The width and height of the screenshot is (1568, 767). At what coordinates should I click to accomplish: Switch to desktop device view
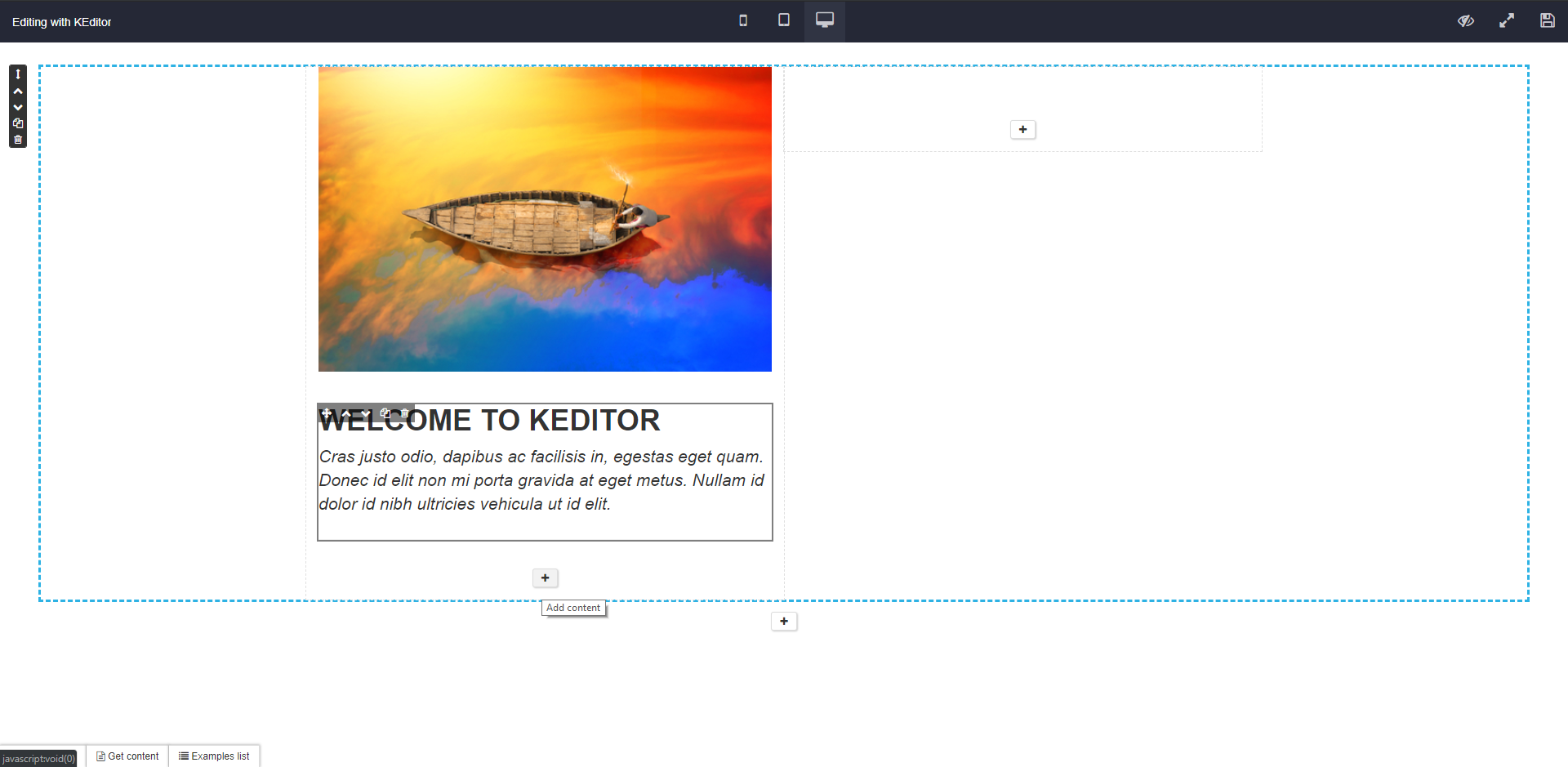point(824,20)
